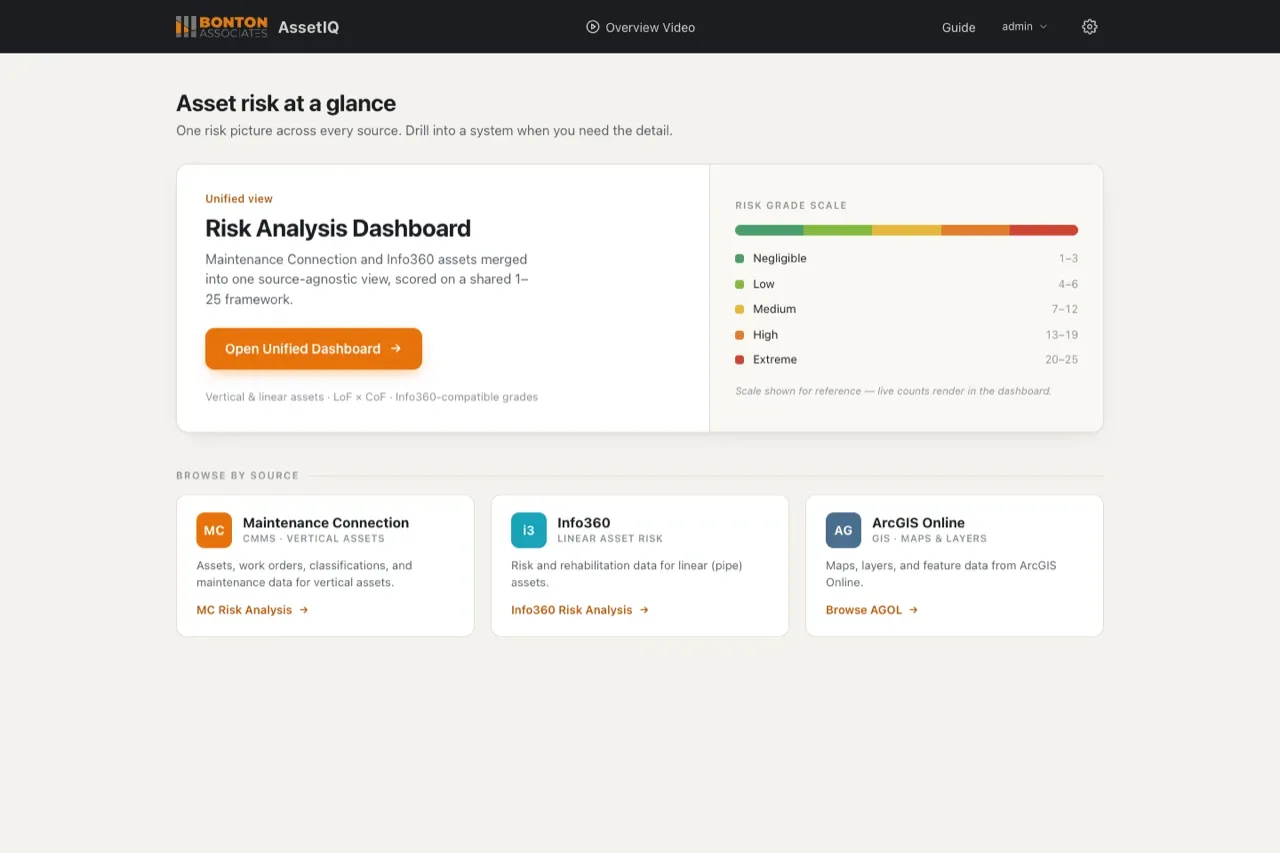Select the Maintenance Connection card title

[326, 522]
